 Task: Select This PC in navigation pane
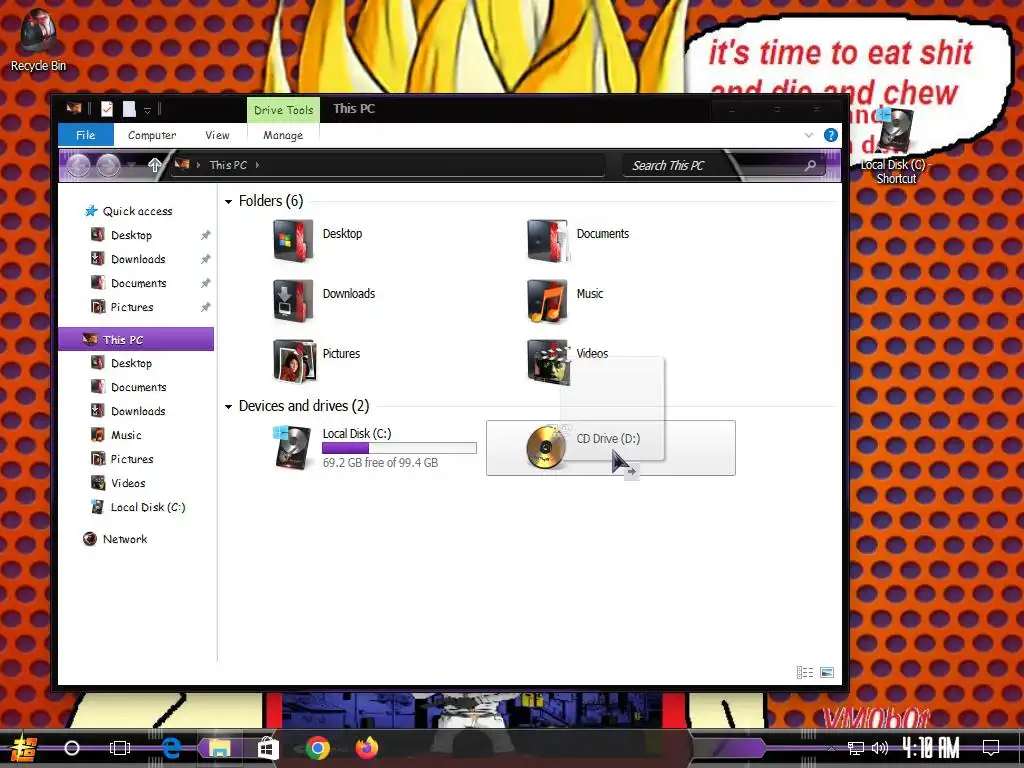(x=136, y=339)
